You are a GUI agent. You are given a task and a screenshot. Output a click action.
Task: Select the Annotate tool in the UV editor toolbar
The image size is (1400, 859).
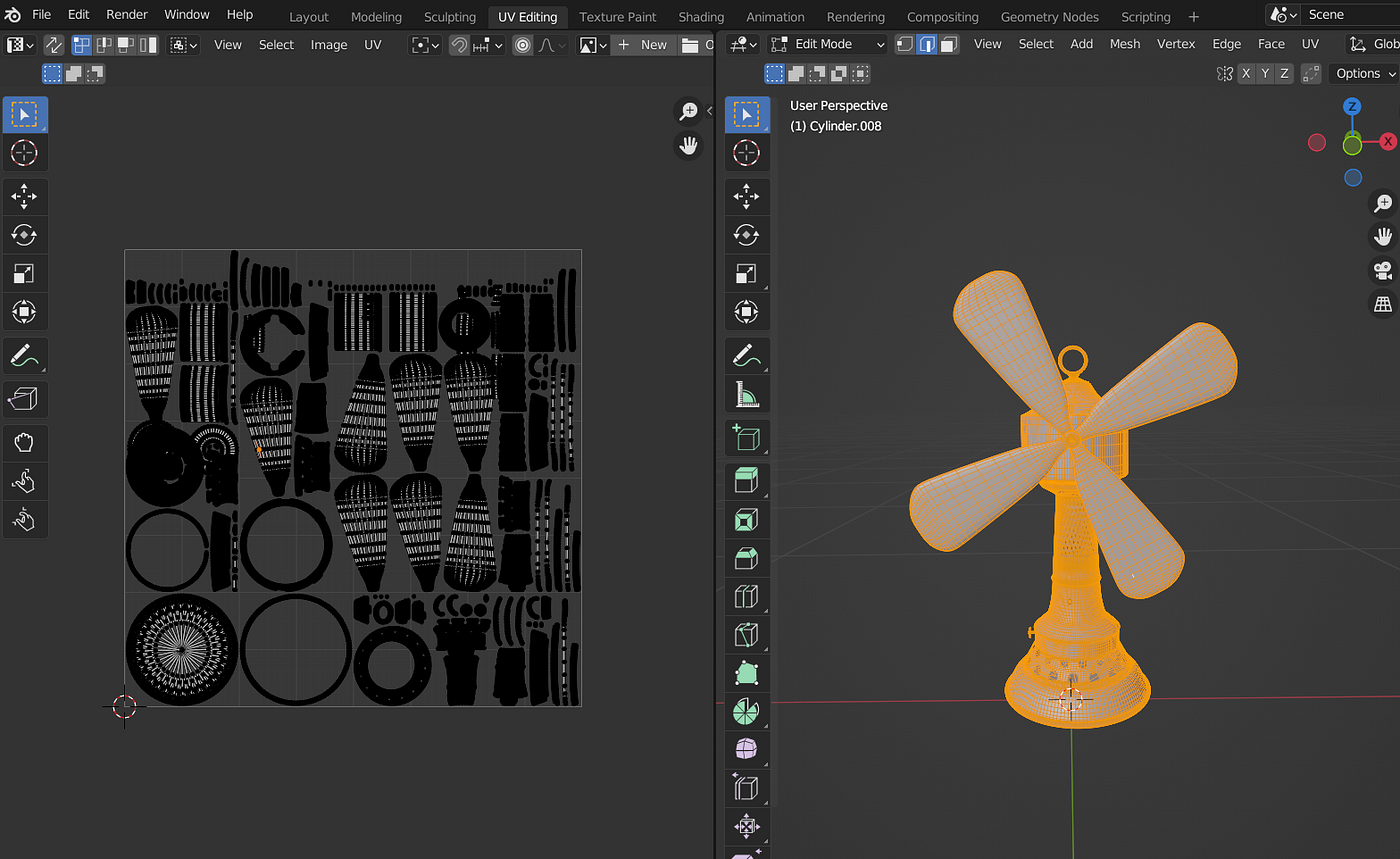pos(24,354)
